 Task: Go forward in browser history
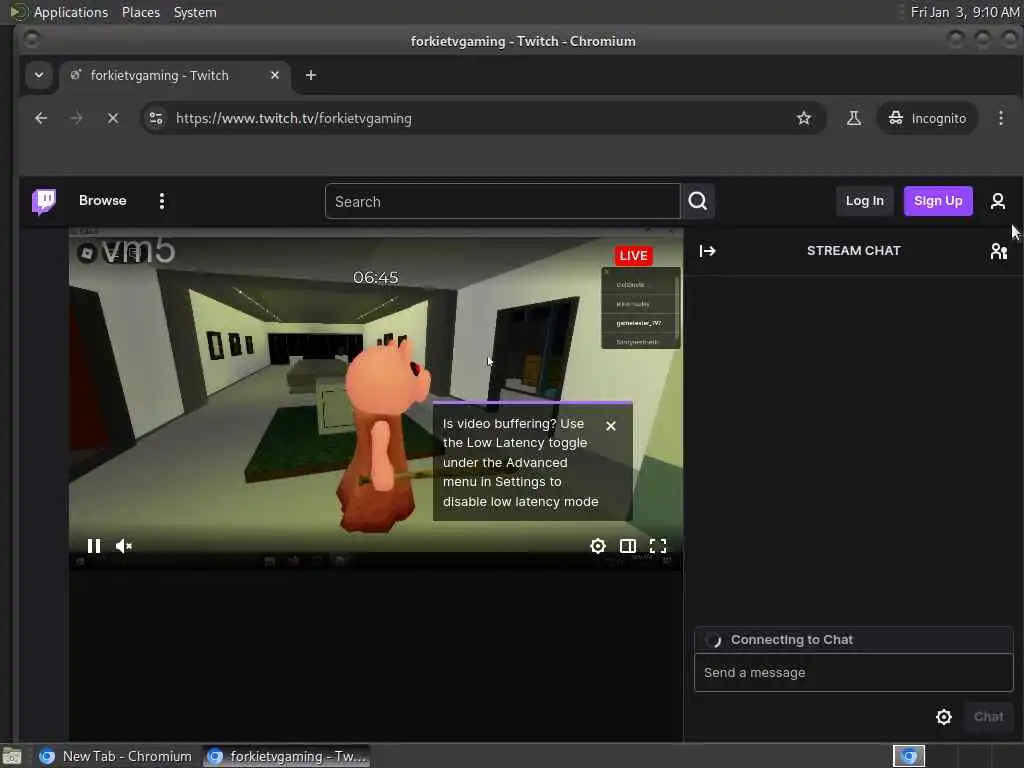76,118
